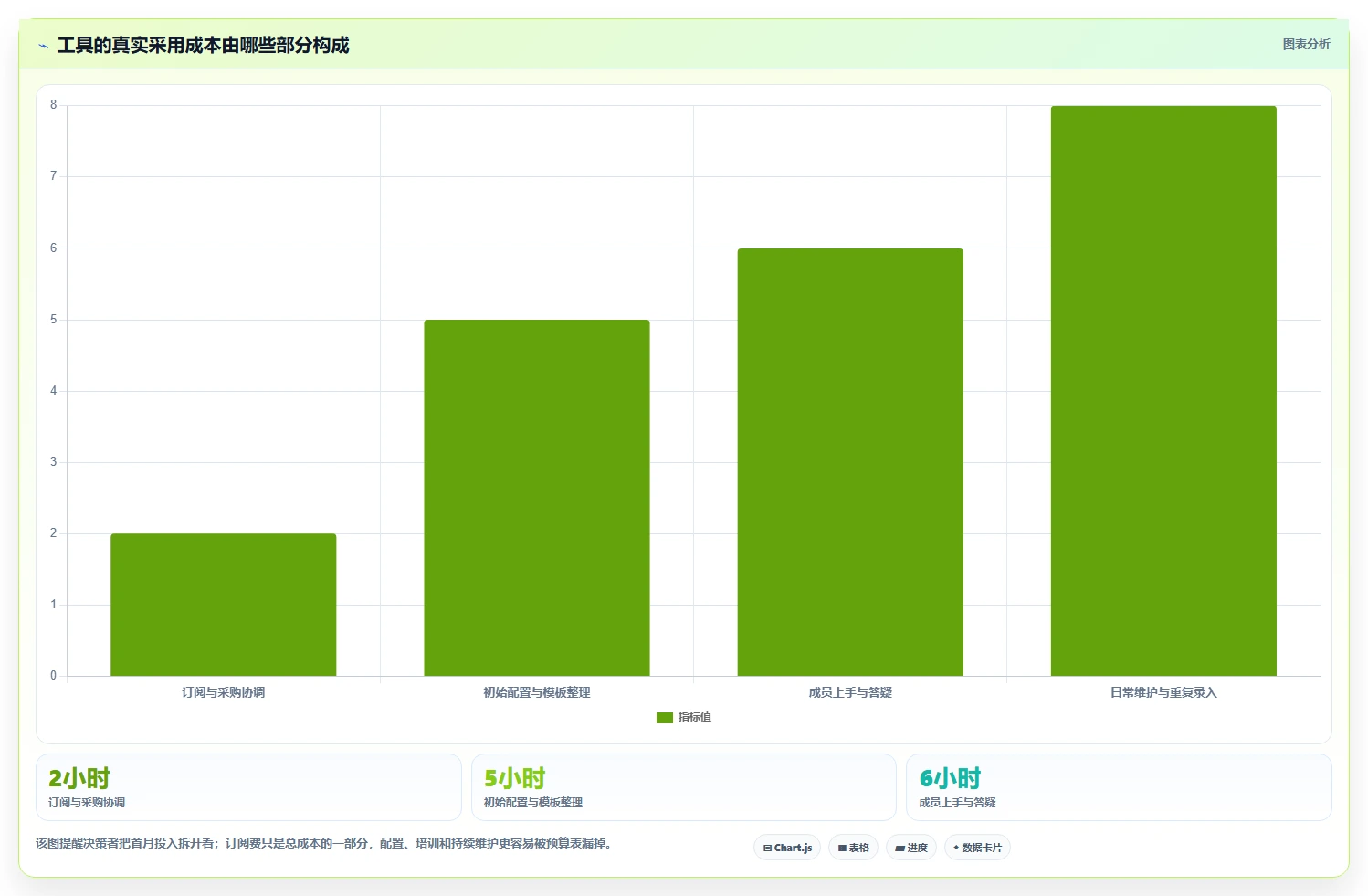Click the y-axis value 2
The height and width of the screenshot is (896, 1368).
(x=53, y=533)
